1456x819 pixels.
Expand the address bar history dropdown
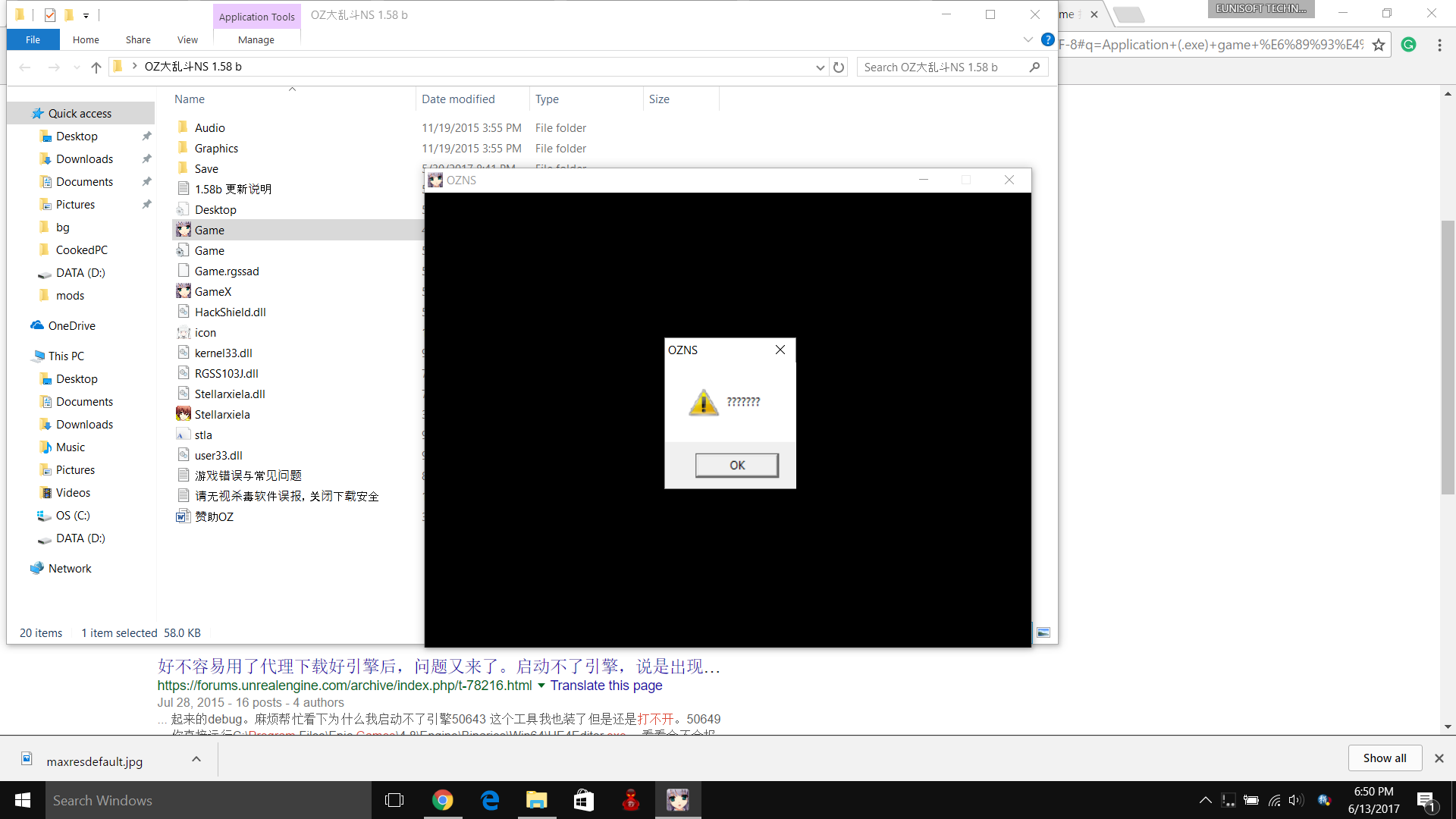coord(820,67)
